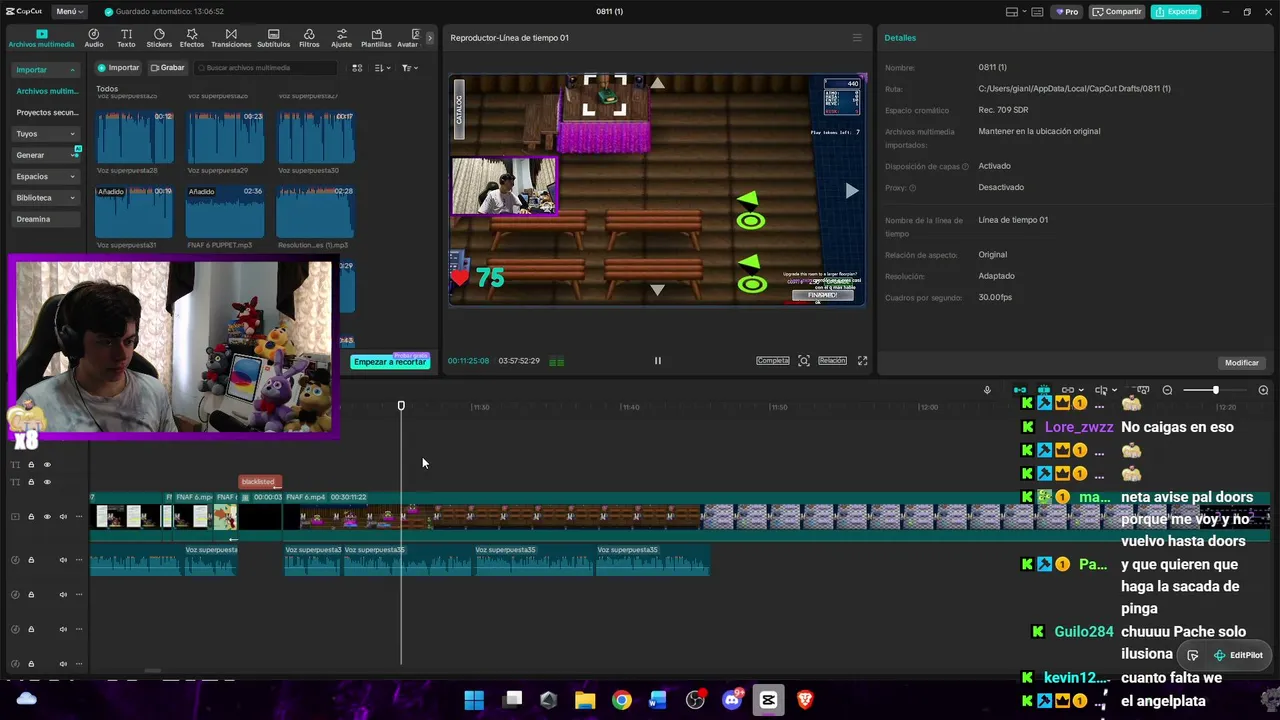The image size is (1280, 720).
Task: Click the Modificar button in Detalles
Action: (1242, 363)
